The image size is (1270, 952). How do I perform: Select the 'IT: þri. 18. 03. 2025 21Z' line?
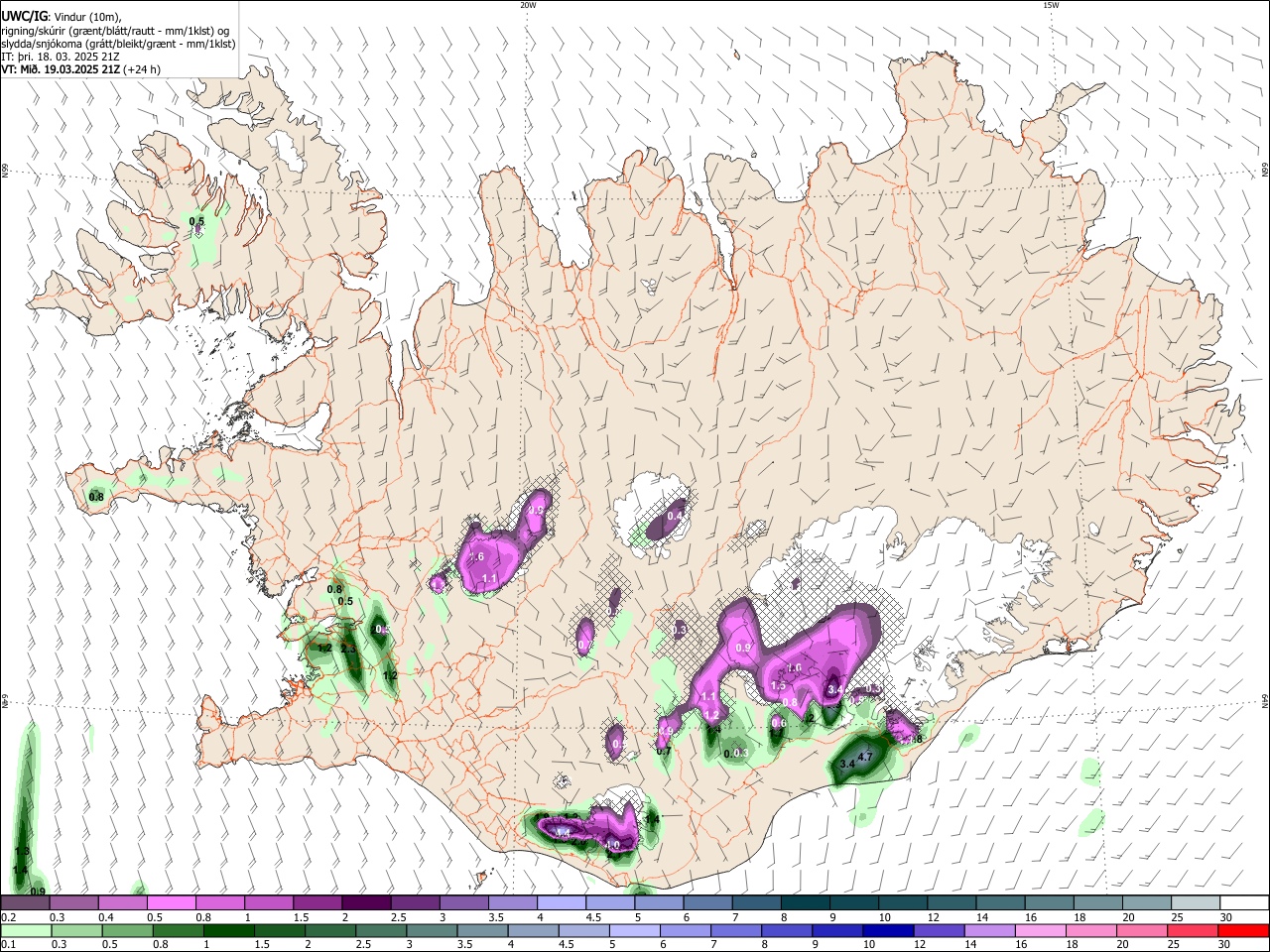pos(61,57)
